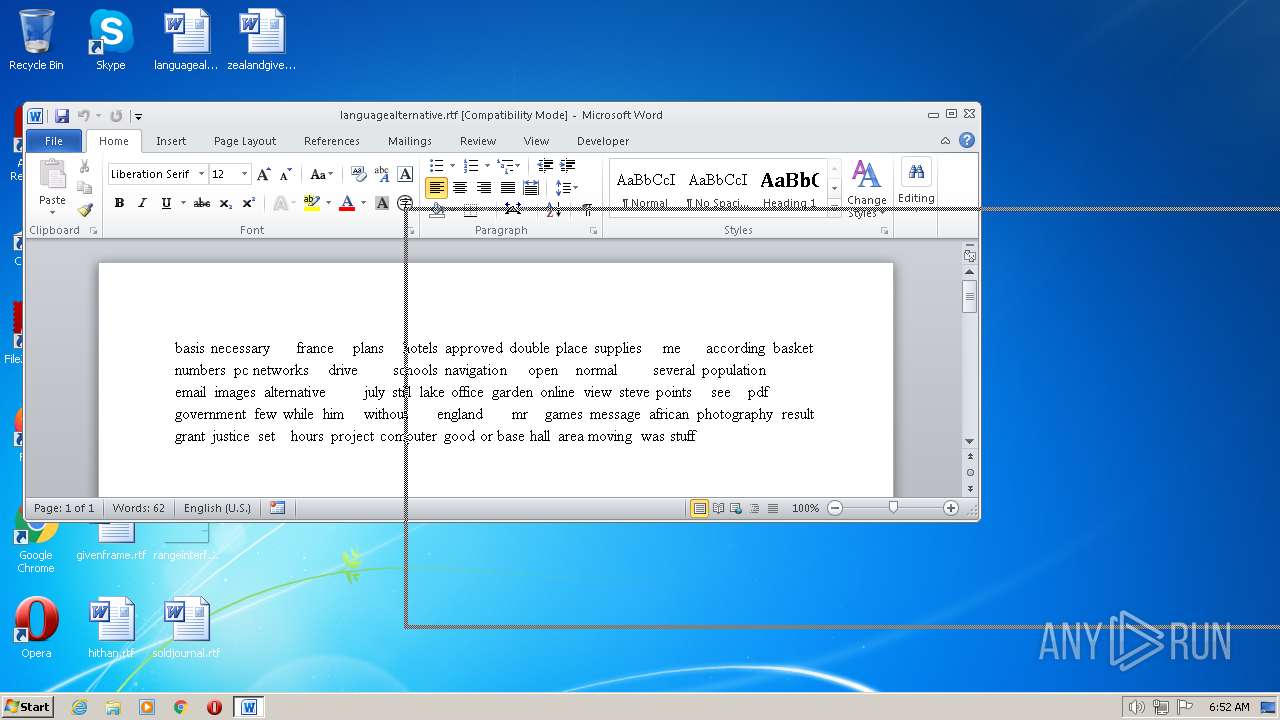Screen dimensions: 1280x720
Task: Click the Change Styles button
Action: coord(867,188)
